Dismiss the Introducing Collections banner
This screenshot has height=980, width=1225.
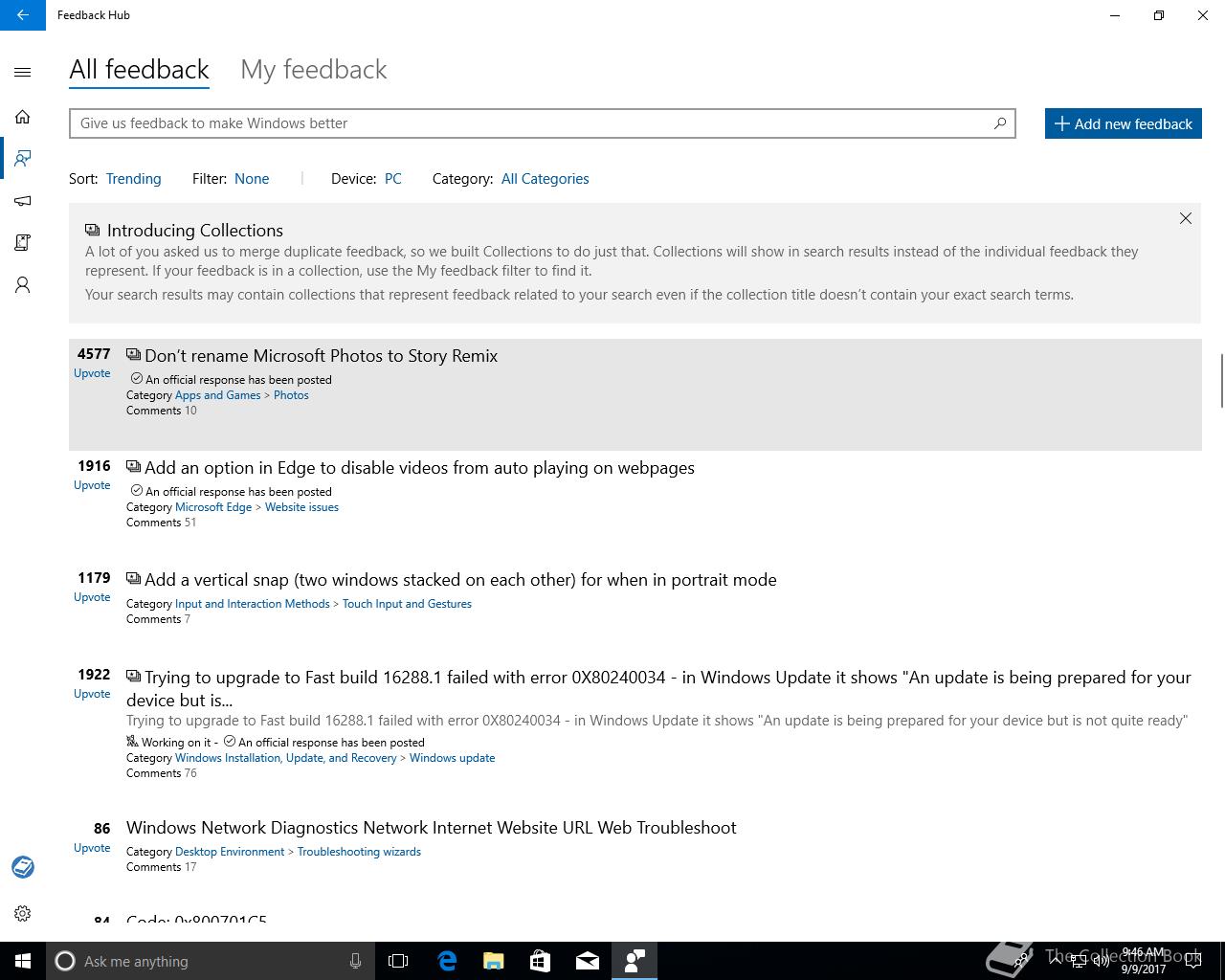click(1186, 218)
